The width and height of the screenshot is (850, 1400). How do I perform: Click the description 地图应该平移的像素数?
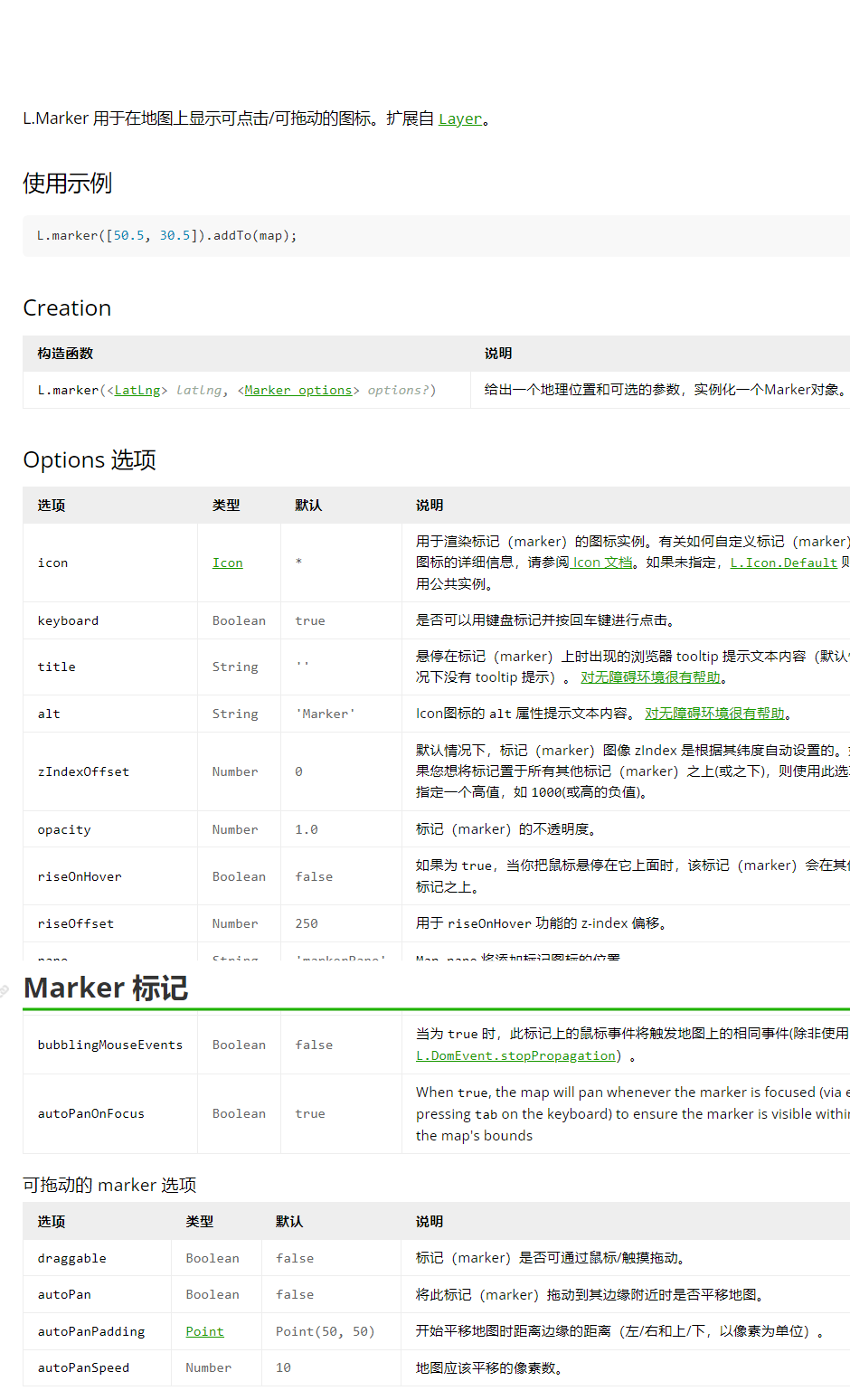[x=489, y=1367]
